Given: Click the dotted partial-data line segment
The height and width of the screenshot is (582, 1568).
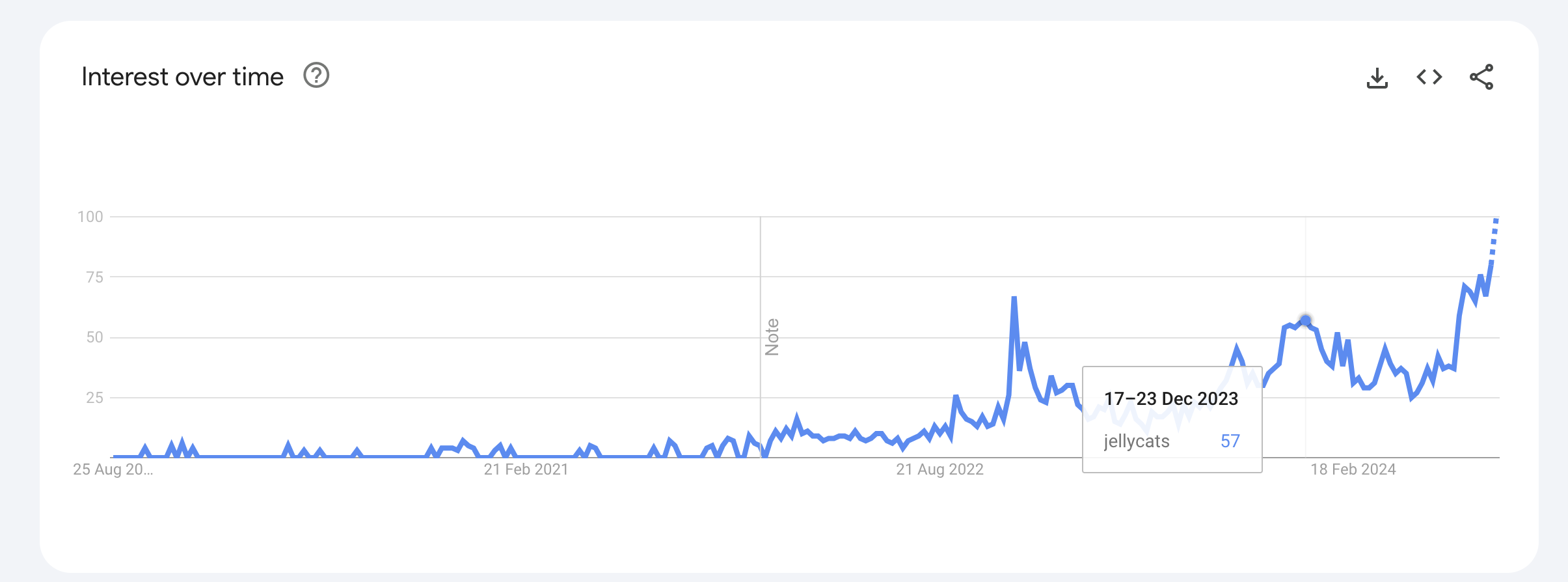Looking at the screenshot, I should tap(1494, 241).
